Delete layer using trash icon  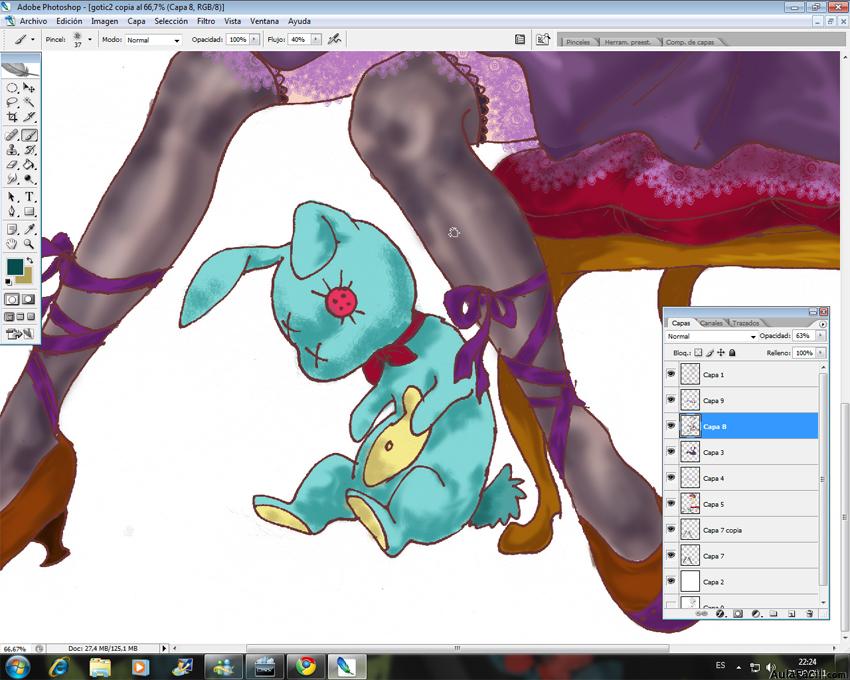809,614
